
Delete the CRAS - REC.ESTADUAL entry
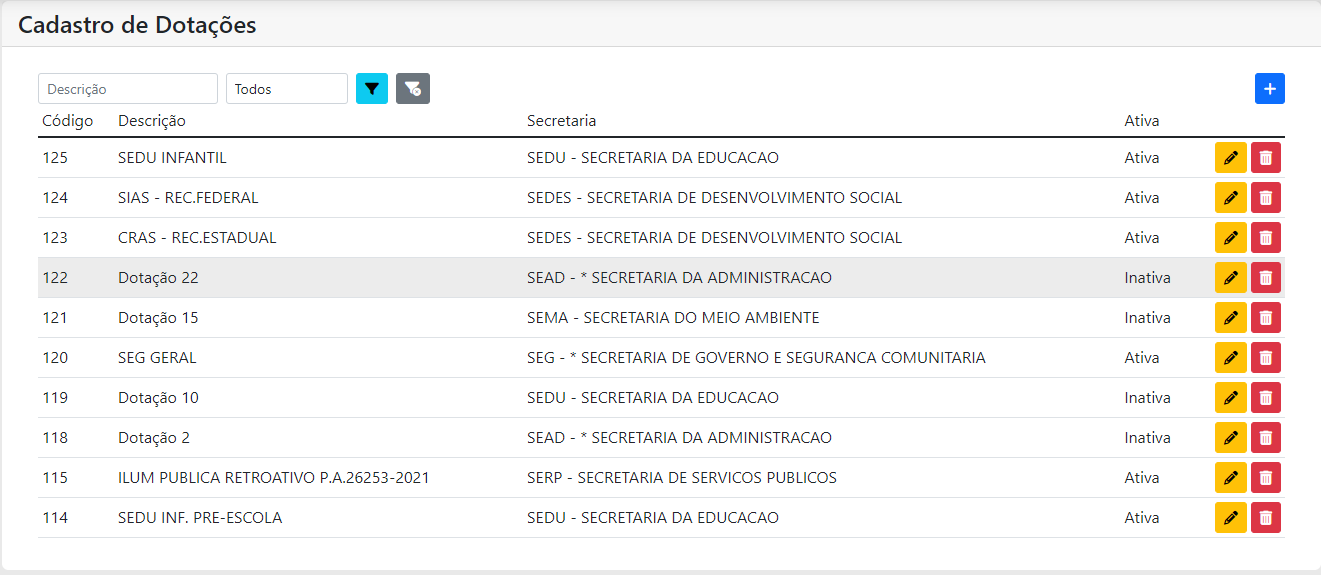point(1266,238)
